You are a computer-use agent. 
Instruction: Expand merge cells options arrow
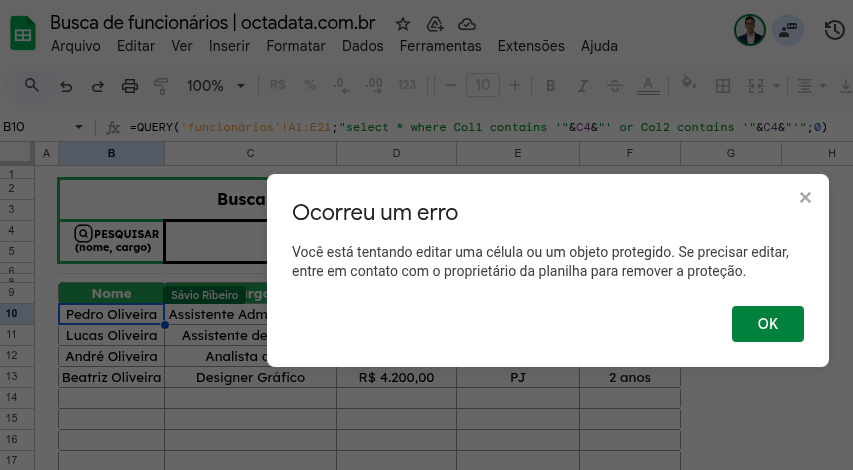coord(776,86)
